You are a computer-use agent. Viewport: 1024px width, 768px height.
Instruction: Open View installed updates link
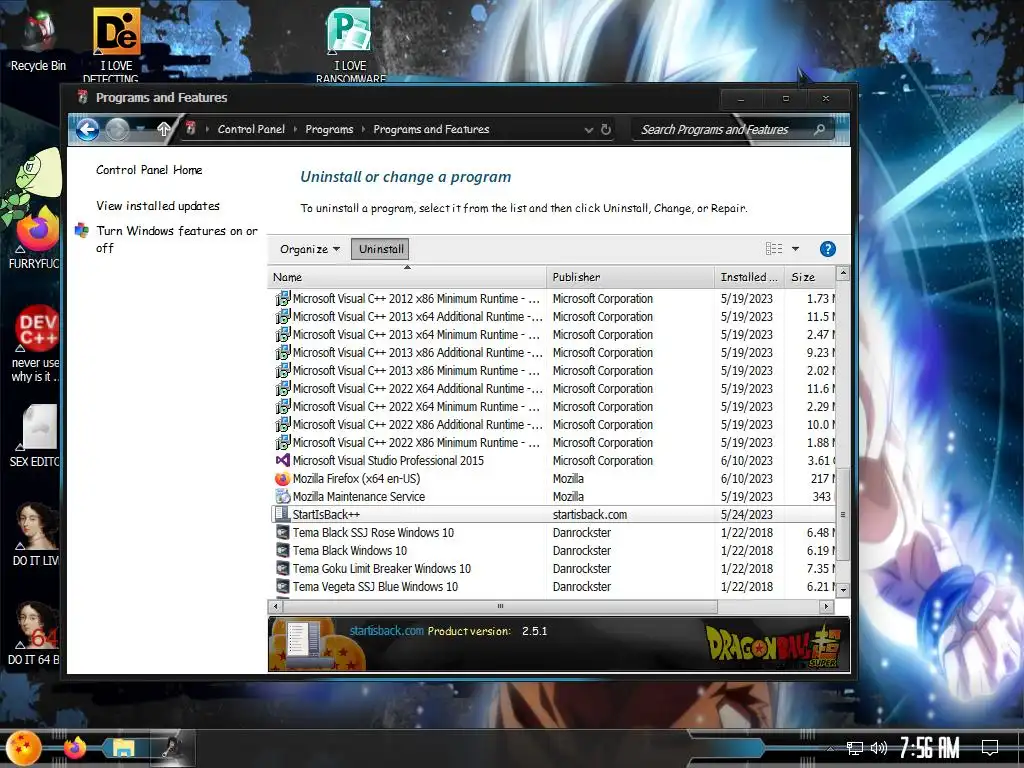158,206
